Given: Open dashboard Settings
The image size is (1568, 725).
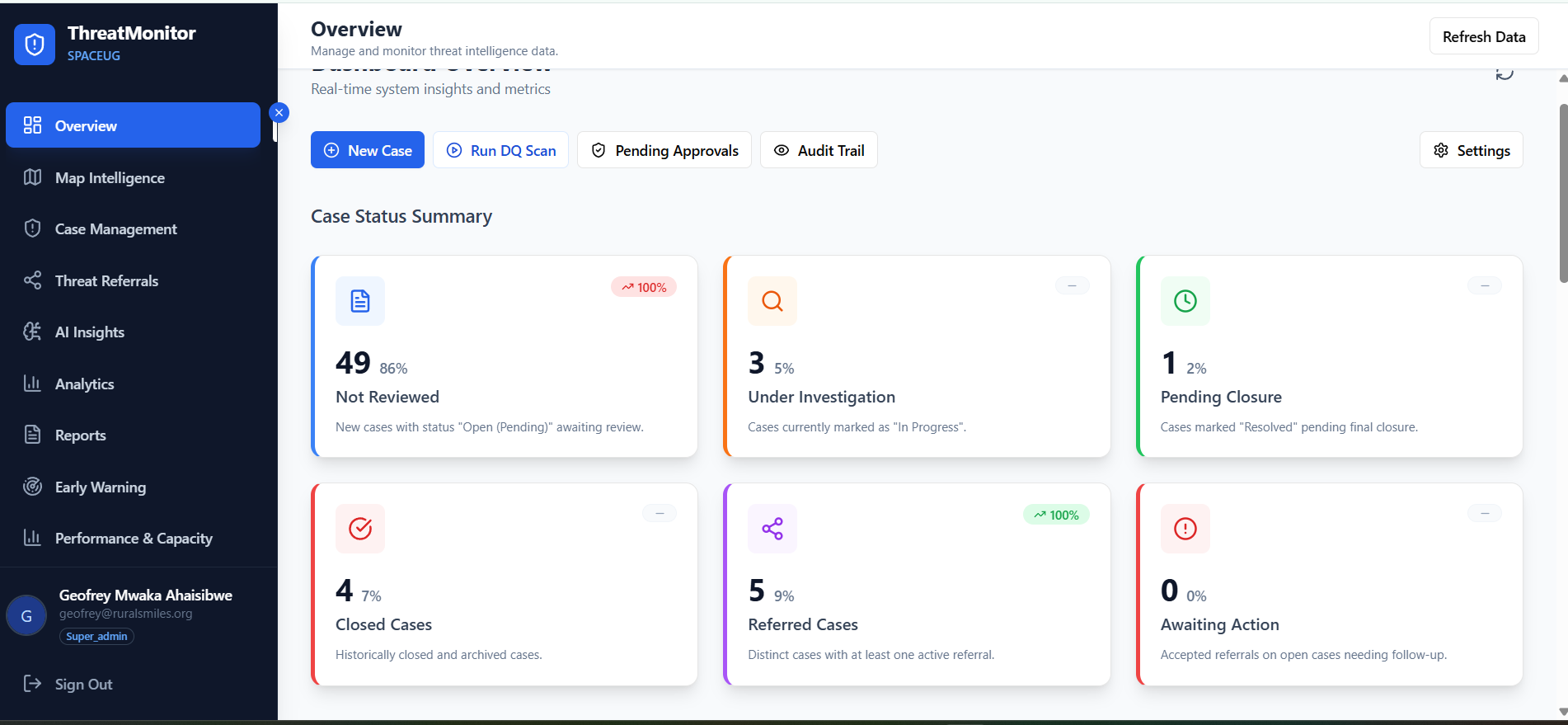Looking at the screenshot, I should (x=1471, y=150).
